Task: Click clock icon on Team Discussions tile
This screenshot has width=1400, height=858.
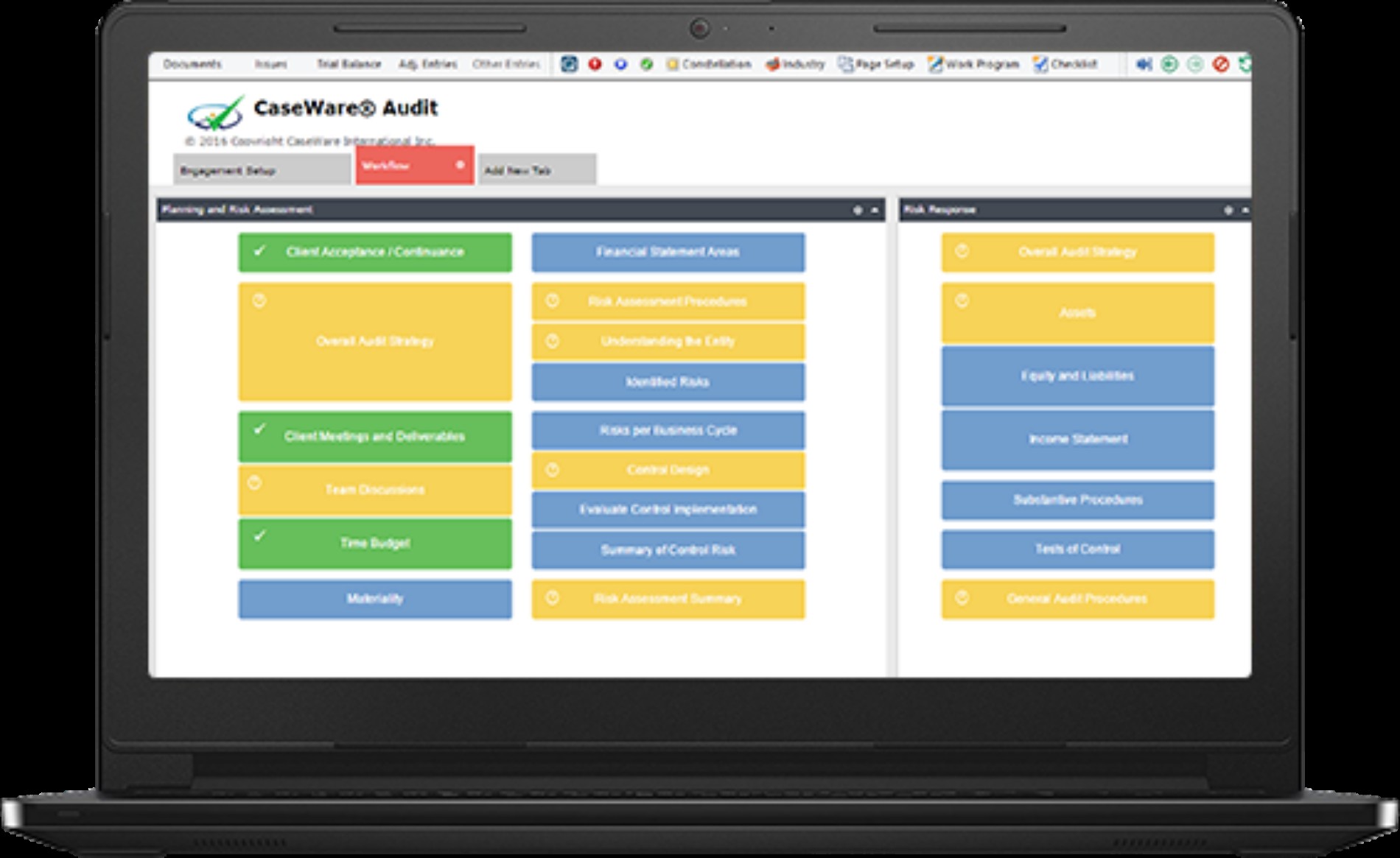Action: coord(255,482)
